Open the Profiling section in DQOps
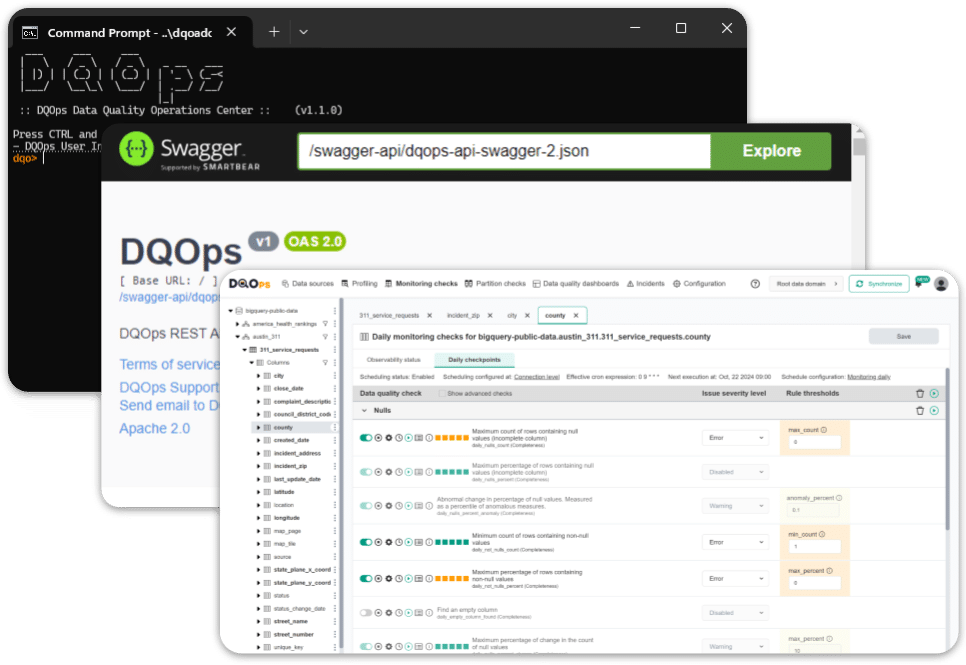The width and height of the screenshot is (966, 665). click(359, 284)
